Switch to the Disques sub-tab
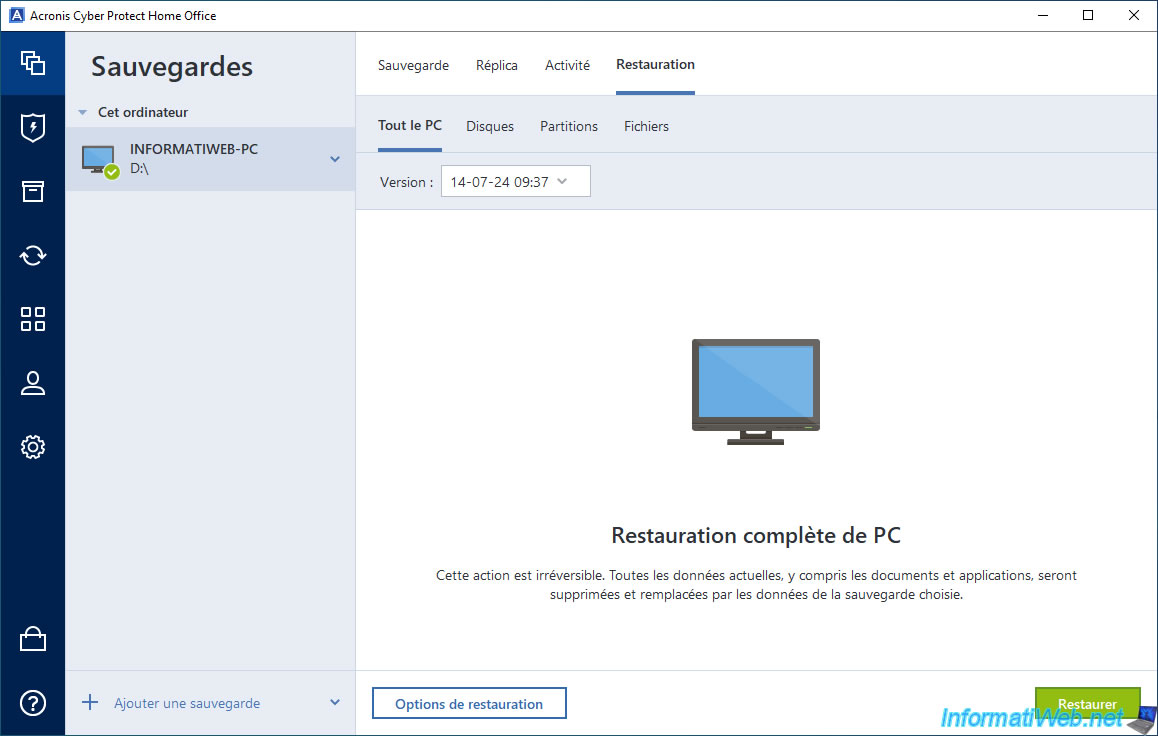The height and width of the screenshot is (736, 1158). (490, 126)
